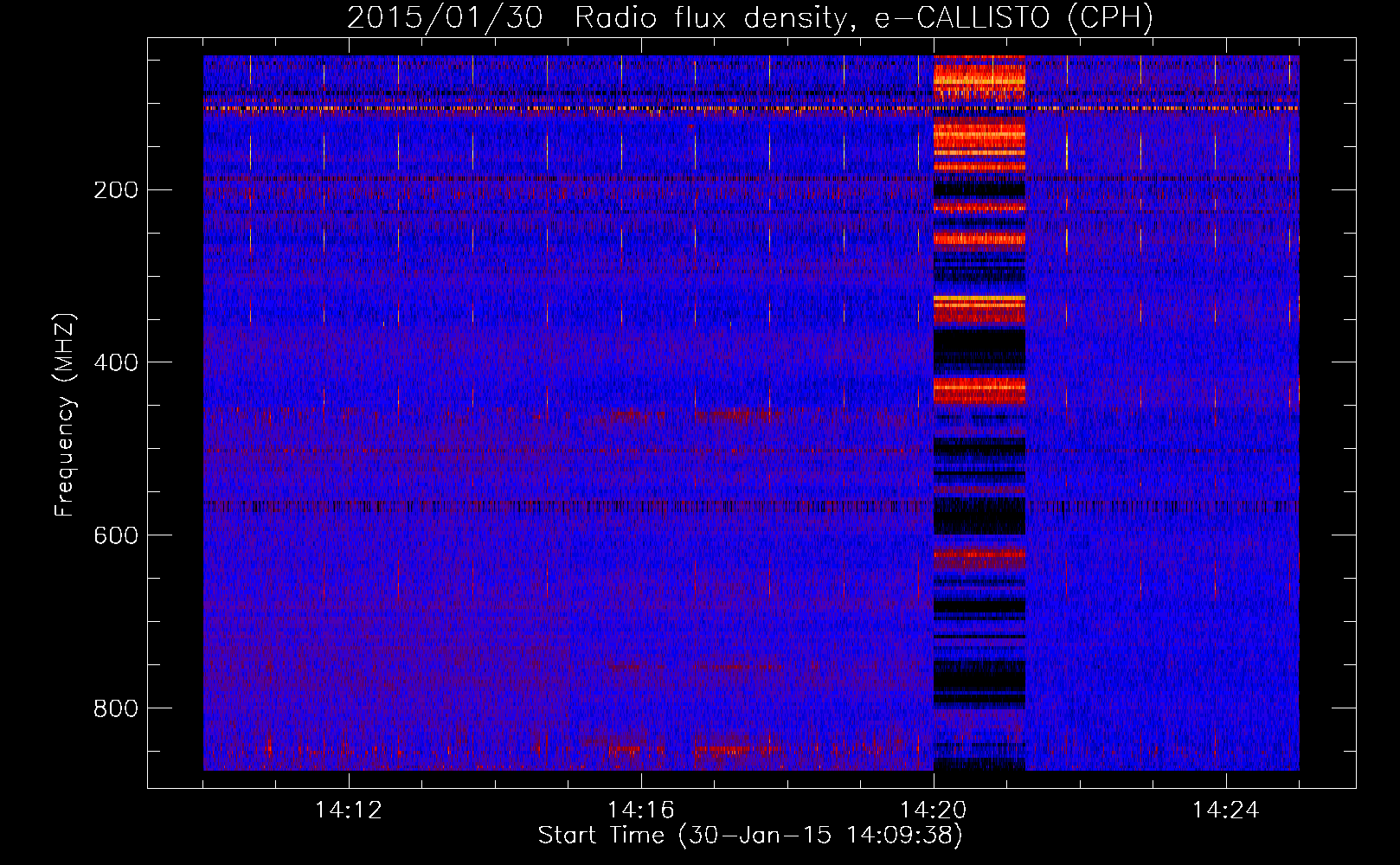Click the 14:16 time tick label
This screenshot has height=865, width=1400.
(x=641, y=811)
